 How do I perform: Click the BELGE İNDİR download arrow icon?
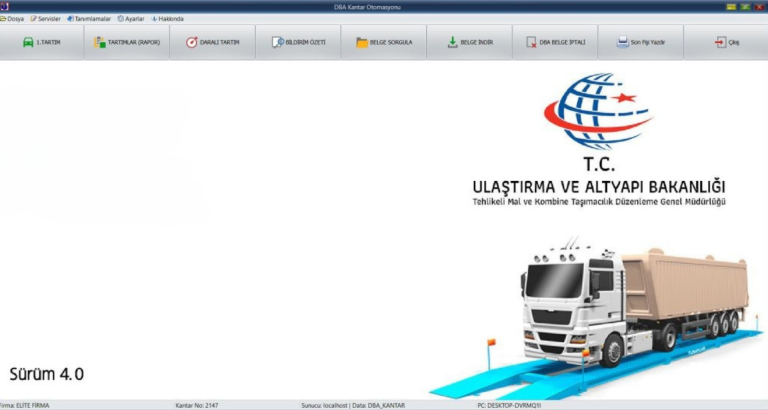453,43
